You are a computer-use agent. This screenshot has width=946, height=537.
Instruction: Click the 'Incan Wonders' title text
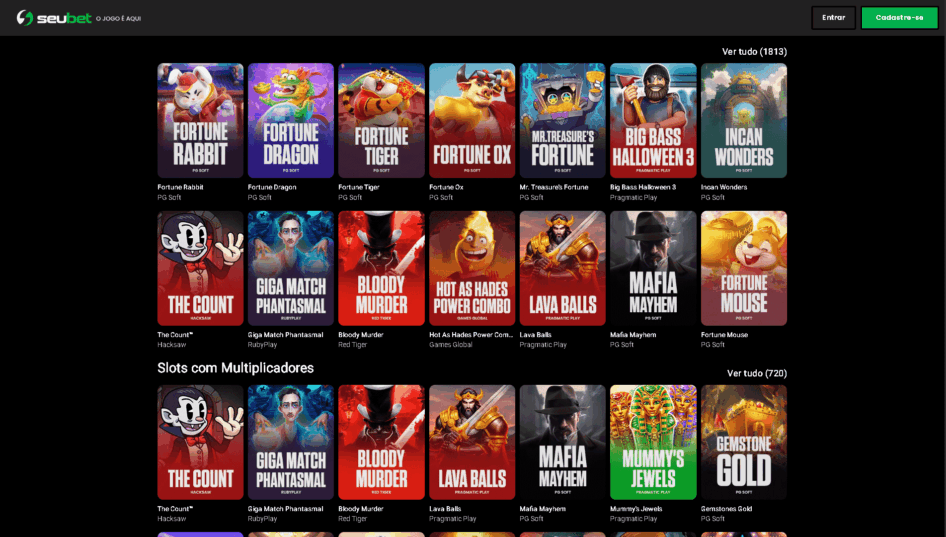click(724, 187)
